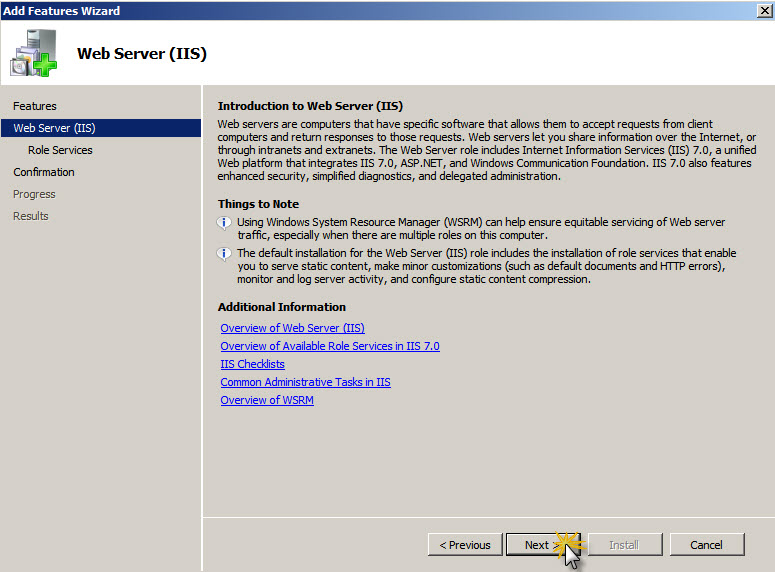Select Results step in sidebar
Image resolution: width=775 pixels, height=572 pixels.
pos(31,216)
